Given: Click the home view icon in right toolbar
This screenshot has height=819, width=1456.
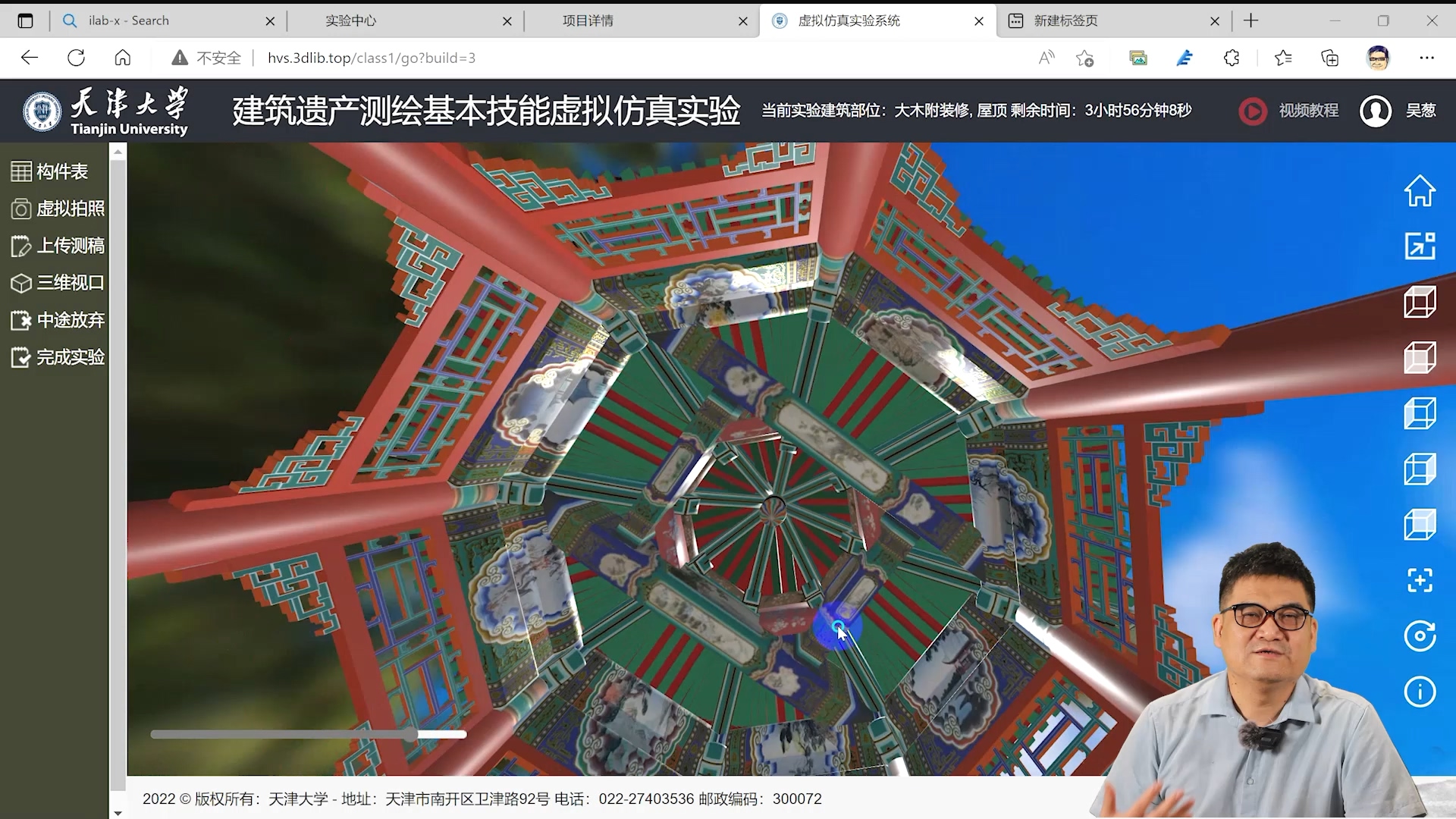Looking at the screenshot, I should pyautogui.click(x=1420, y=191).
